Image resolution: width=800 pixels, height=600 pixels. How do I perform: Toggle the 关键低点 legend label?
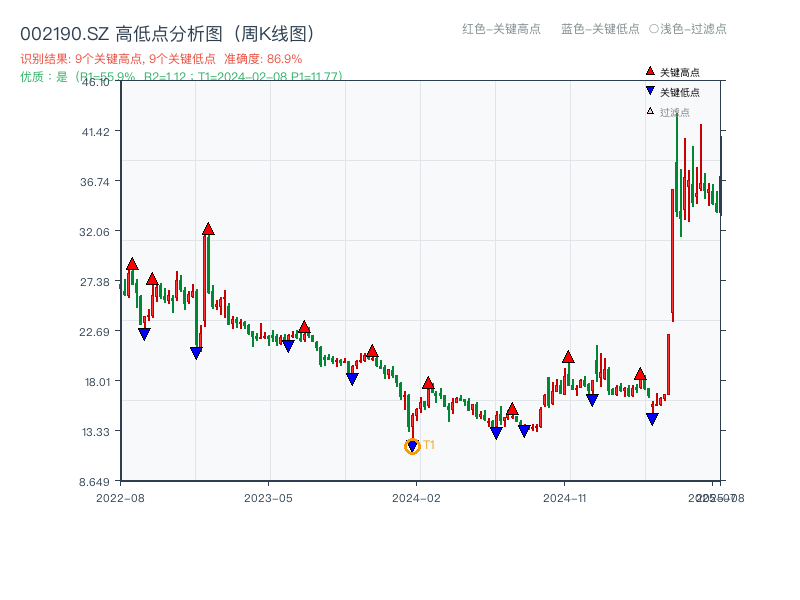point(680,92)
